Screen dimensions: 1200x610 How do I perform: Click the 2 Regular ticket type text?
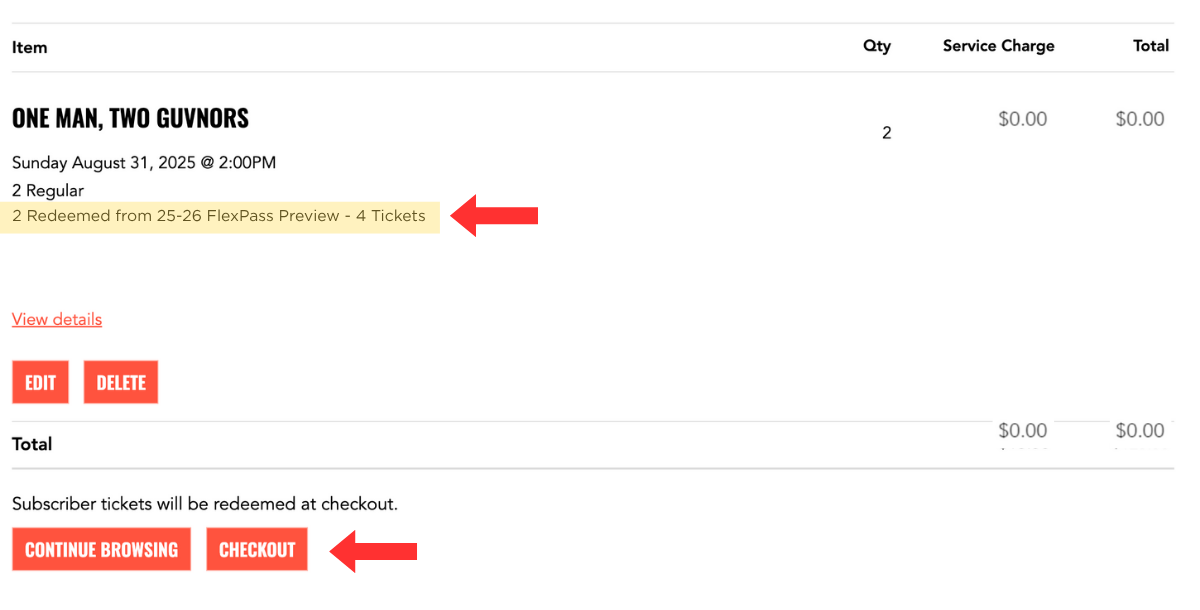(48, 190)
